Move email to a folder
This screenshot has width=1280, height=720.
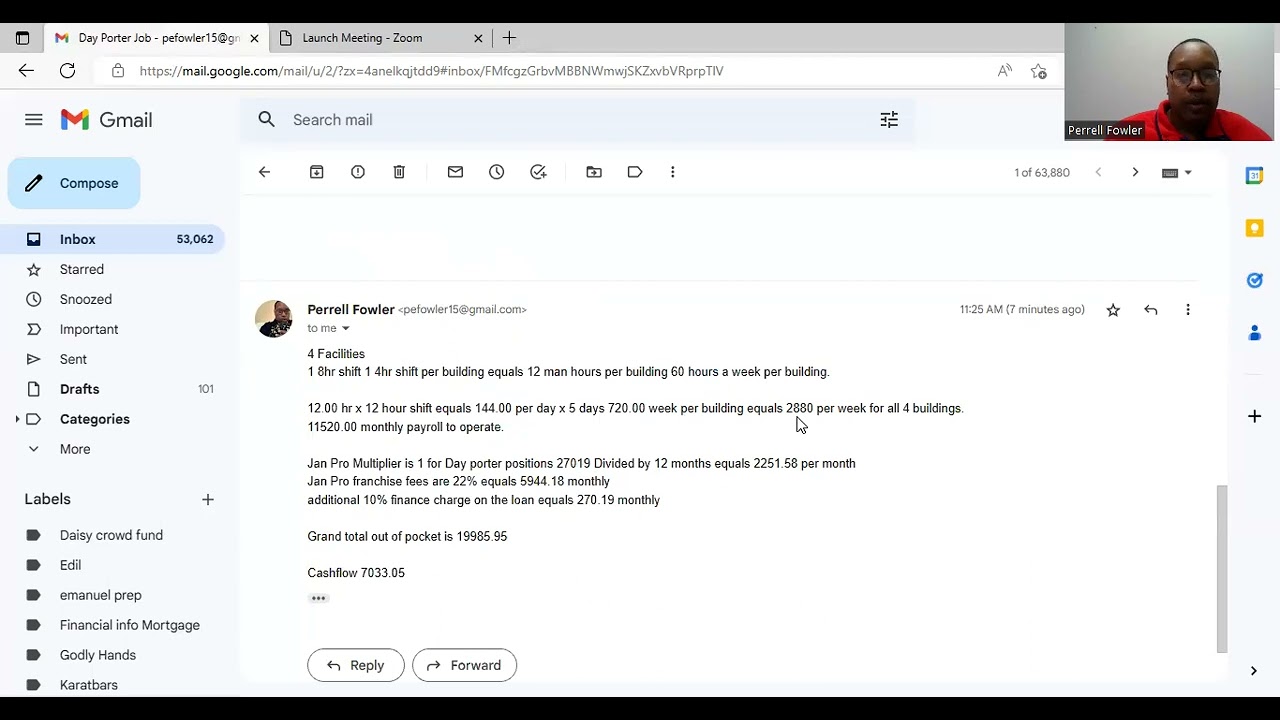594,172
